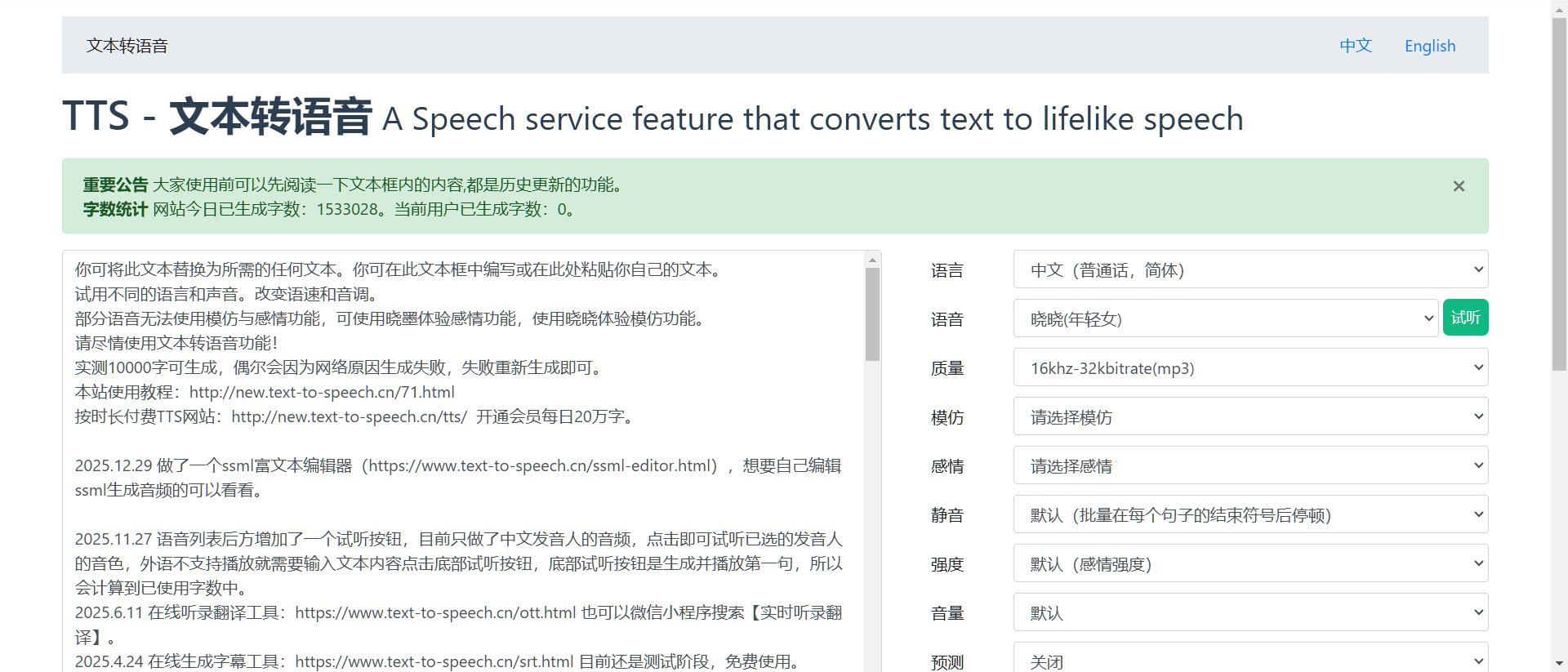Expand the 静音 pause setting dropdown
1568x672 pixels.
tap(1249, 514)
